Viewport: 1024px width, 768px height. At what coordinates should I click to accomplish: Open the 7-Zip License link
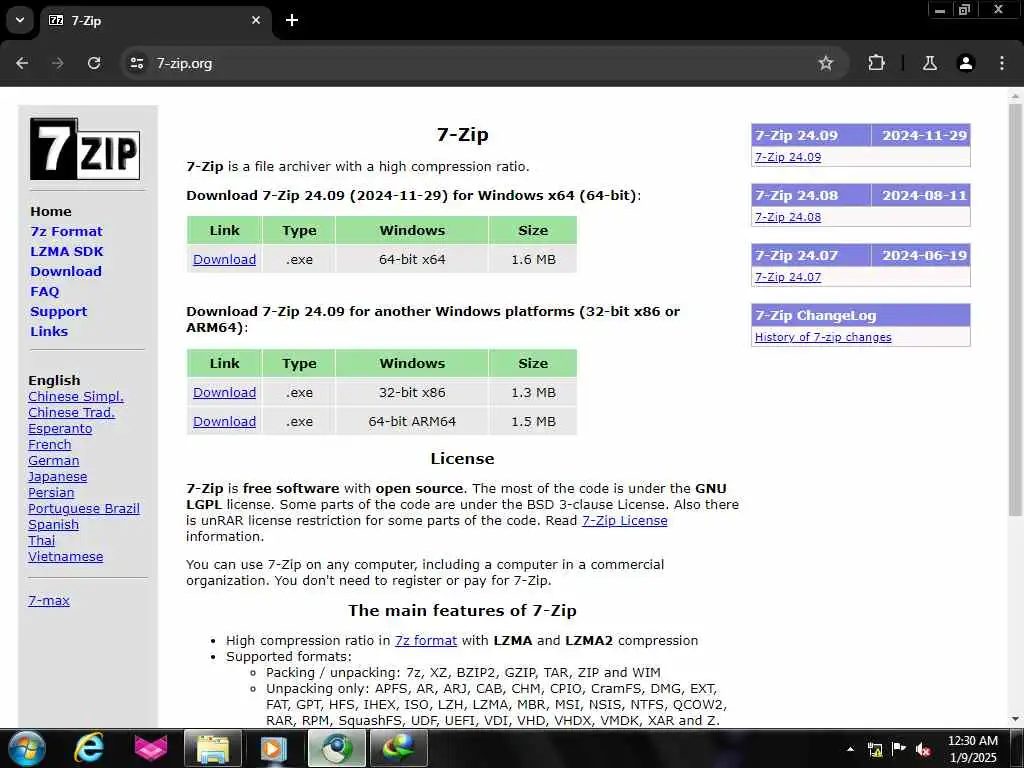pyautogui.click(x=624, y=520)
